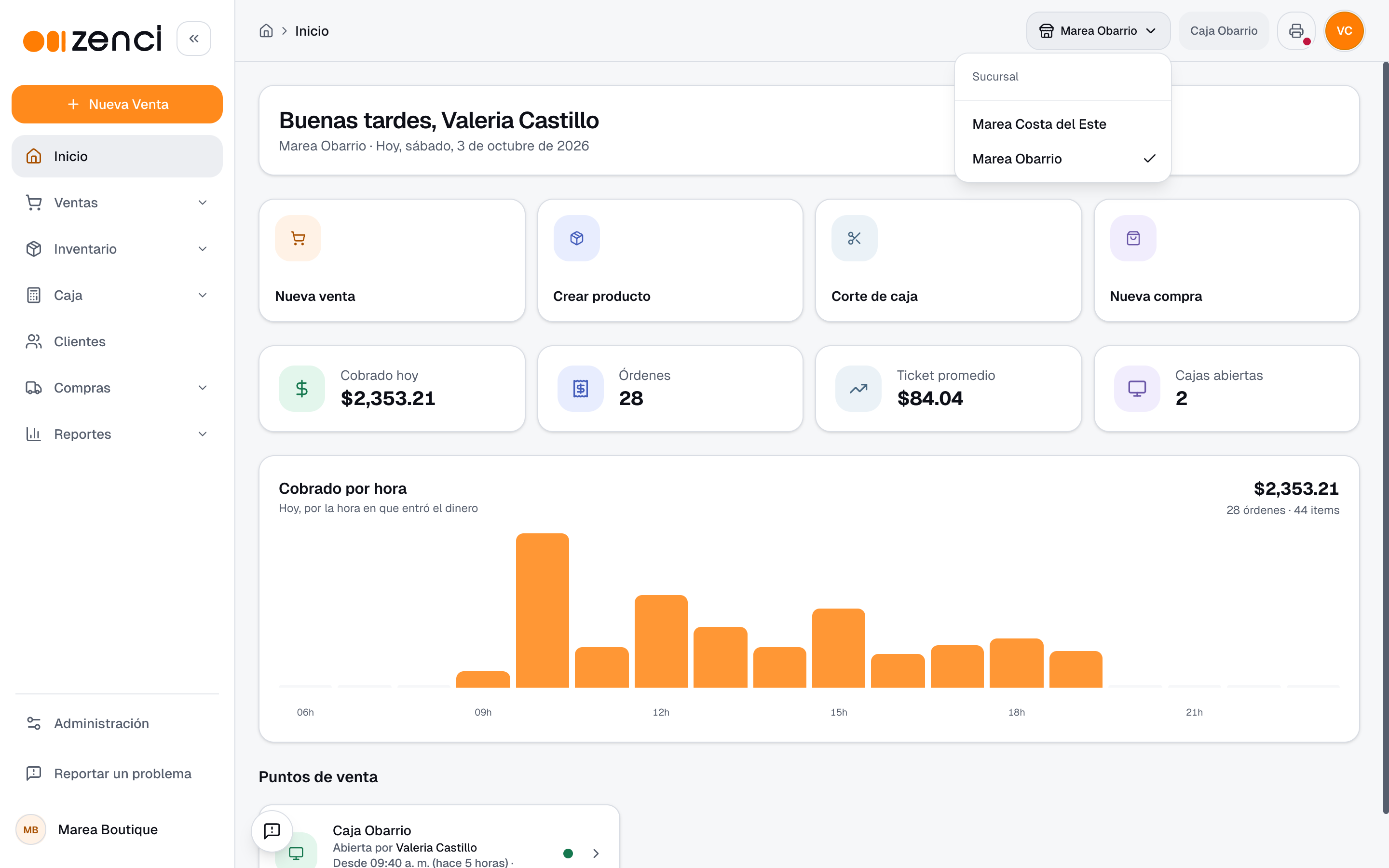Click the Marea Boutique organization name
1389x868 pixels.
pos(108,829)
